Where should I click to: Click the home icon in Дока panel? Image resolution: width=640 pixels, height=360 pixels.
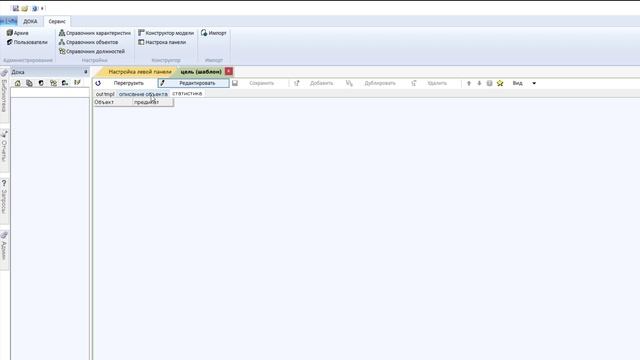18,83
